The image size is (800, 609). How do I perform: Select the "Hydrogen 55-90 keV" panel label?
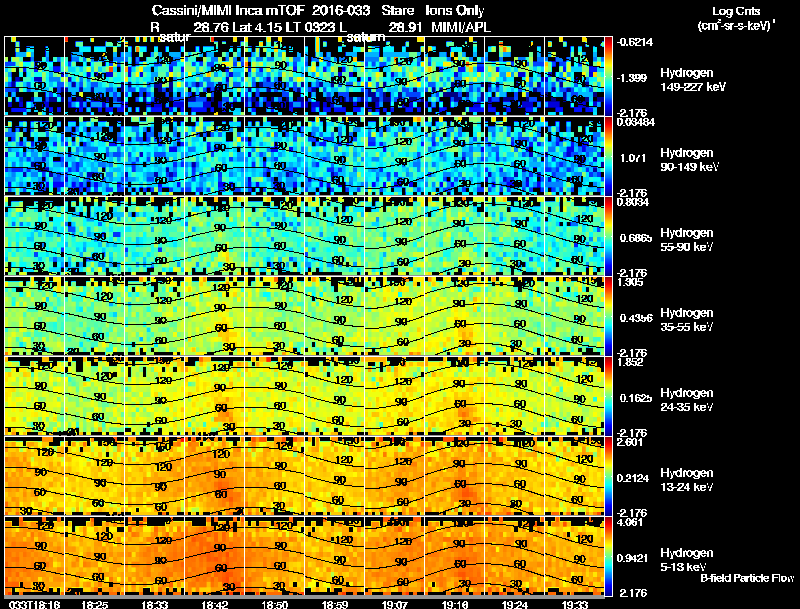[x=687, y=240]
